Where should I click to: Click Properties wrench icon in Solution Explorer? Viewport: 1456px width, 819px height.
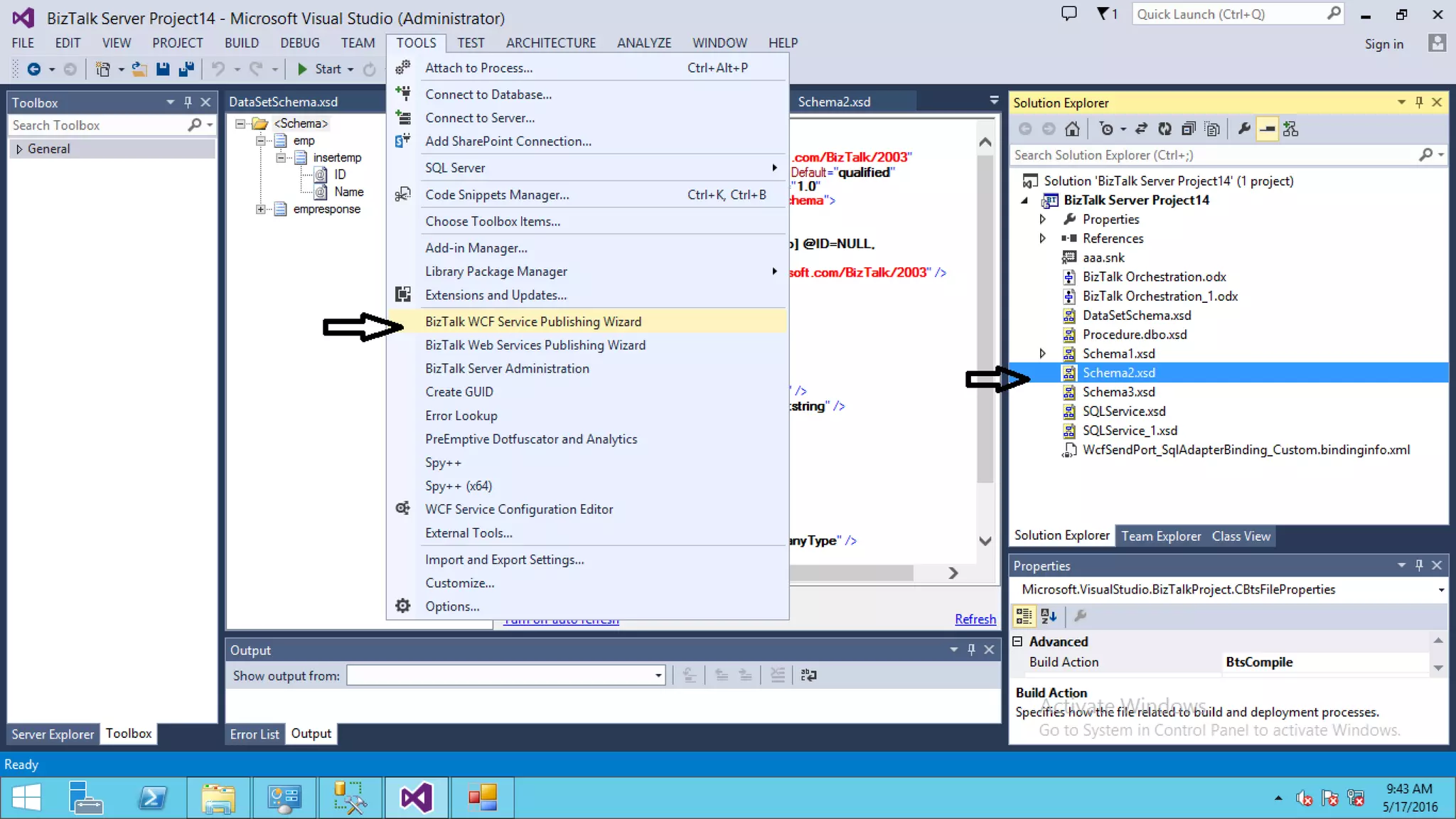tap(1243, 129)
